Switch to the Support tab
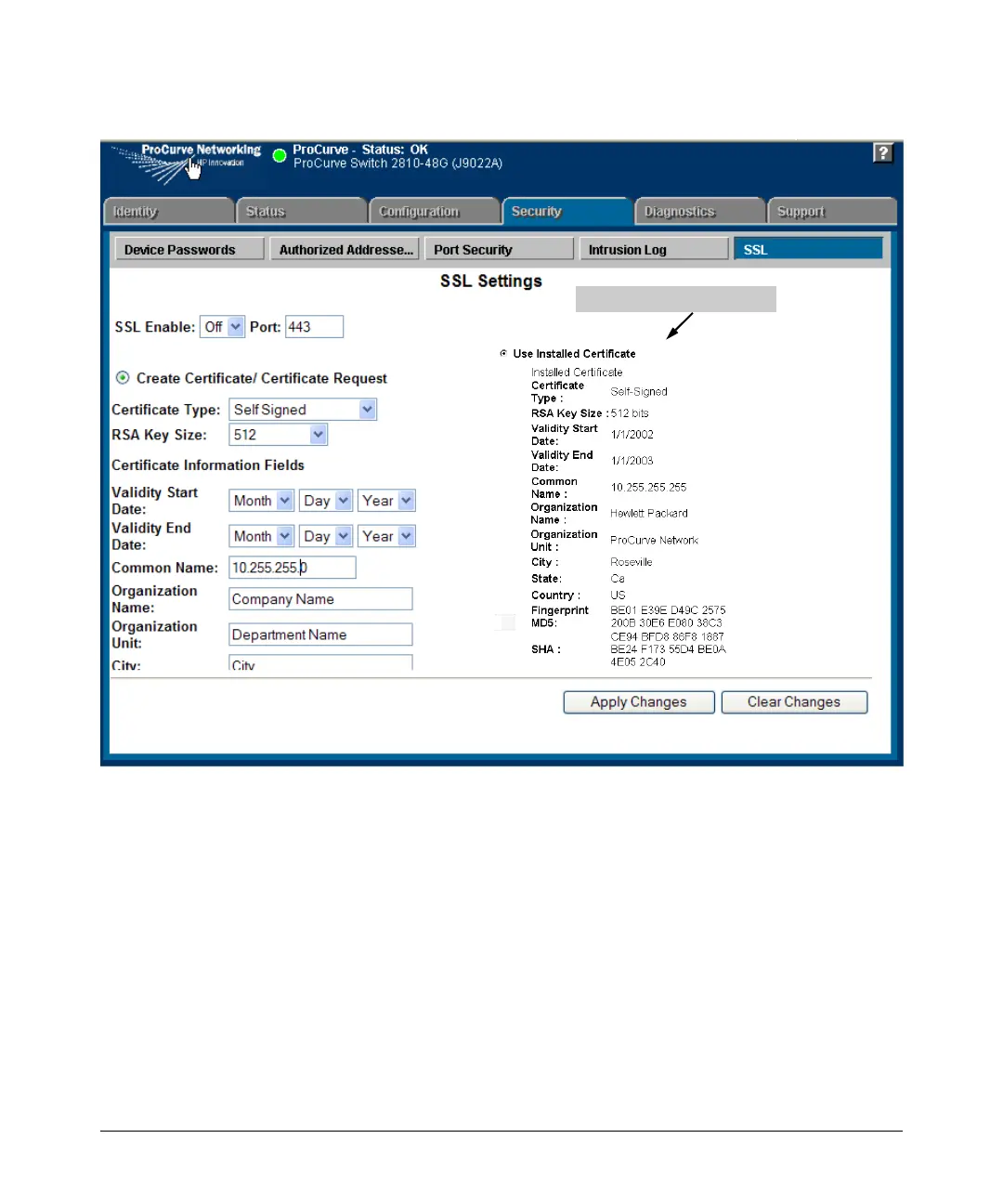Screen dimensions: 1003x1204 click(832, 211)
